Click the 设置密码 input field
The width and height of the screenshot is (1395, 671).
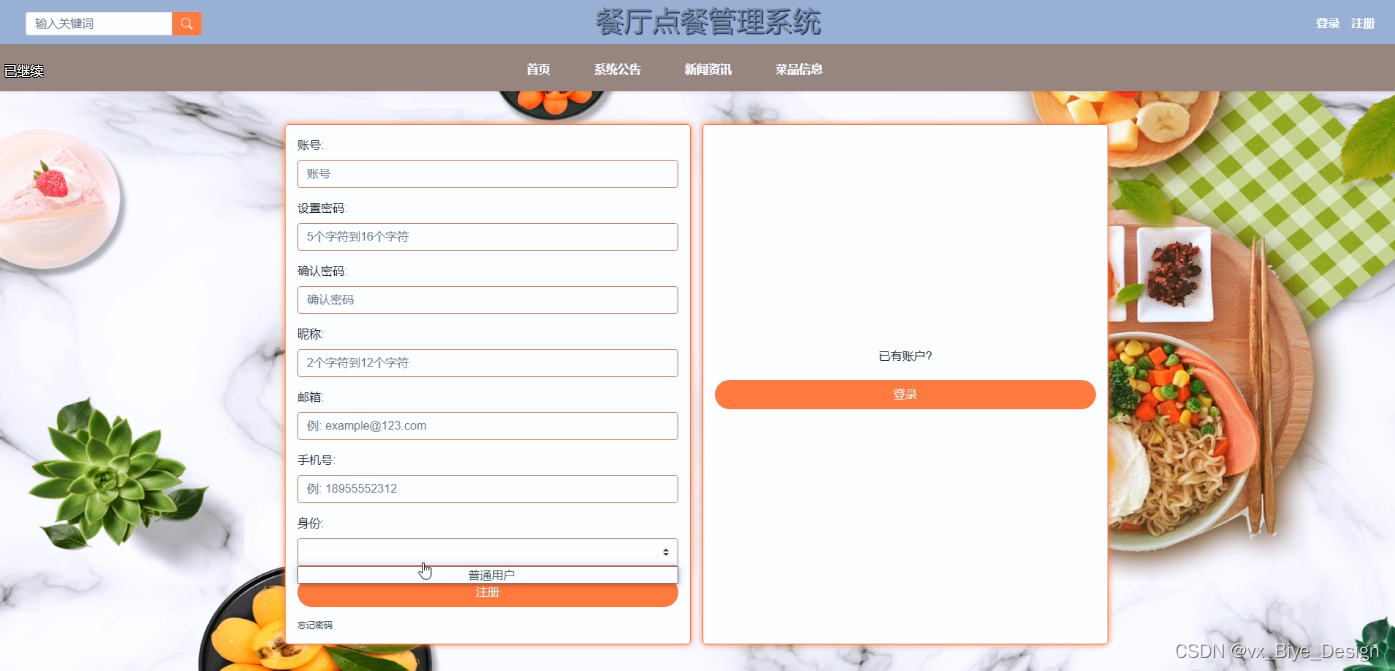487,237
